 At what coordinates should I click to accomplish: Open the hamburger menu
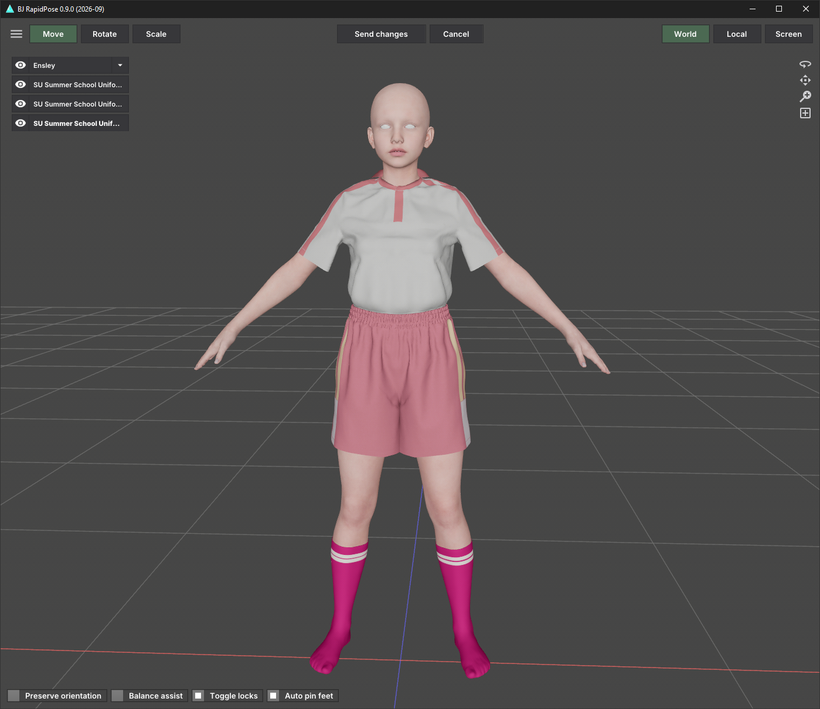coord(16,34)
